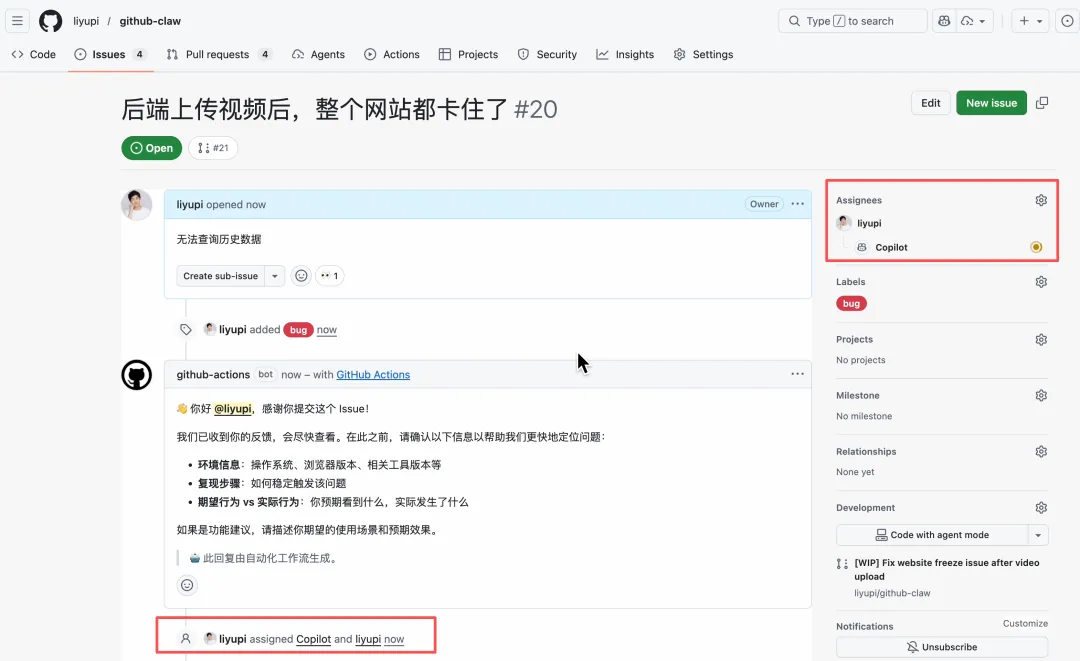Toggle the eyes reaction on comment
This screenshot has height=661, width=1080.
[329, 276]
